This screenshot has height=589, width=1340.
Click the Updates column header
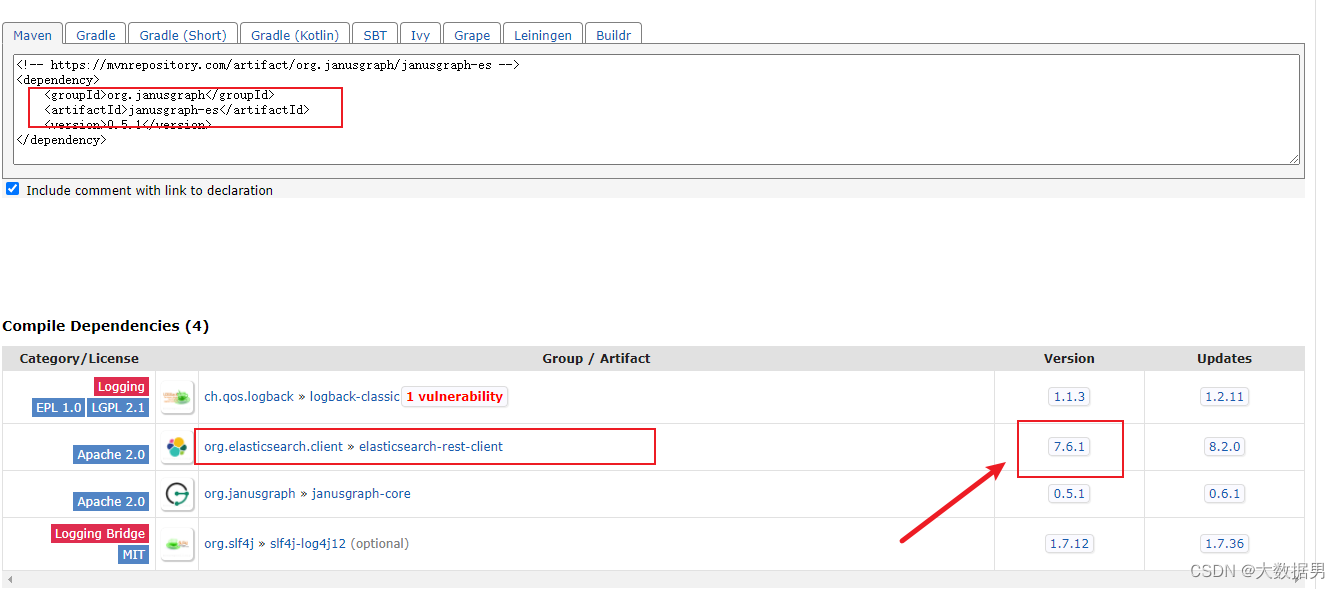pos(1224,358)
